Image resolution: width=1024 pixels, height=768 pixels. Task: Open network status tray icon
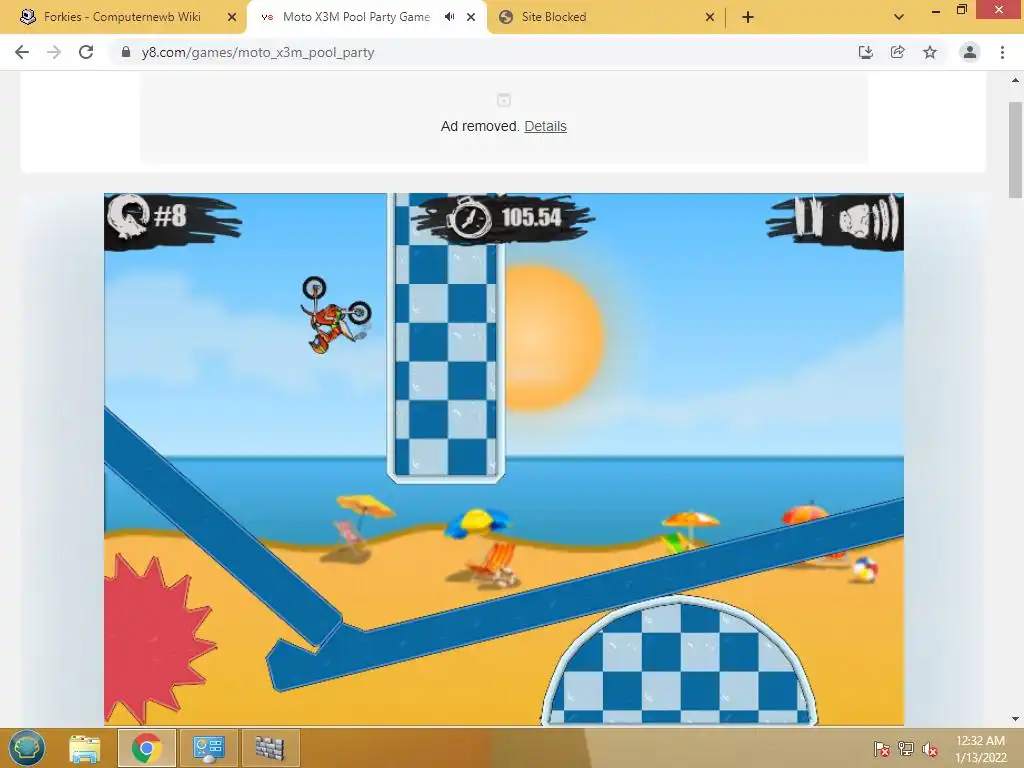906,749
